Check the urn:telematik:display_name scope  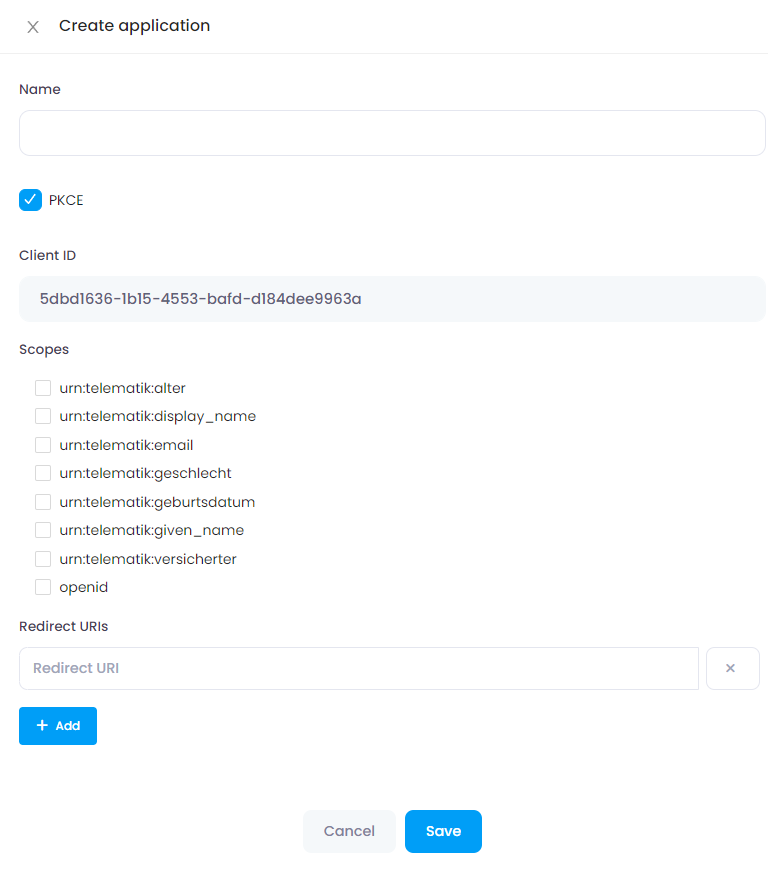(43, 416)
